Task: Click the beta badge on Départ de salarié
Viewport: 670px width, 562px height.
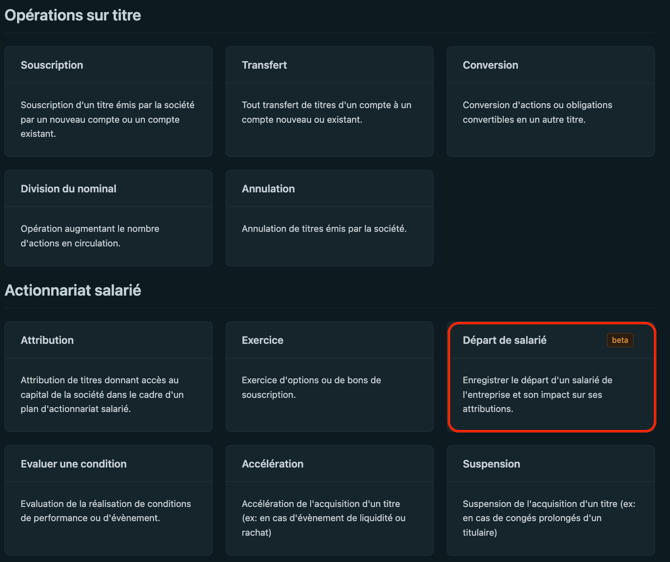Action: [620, 340]
